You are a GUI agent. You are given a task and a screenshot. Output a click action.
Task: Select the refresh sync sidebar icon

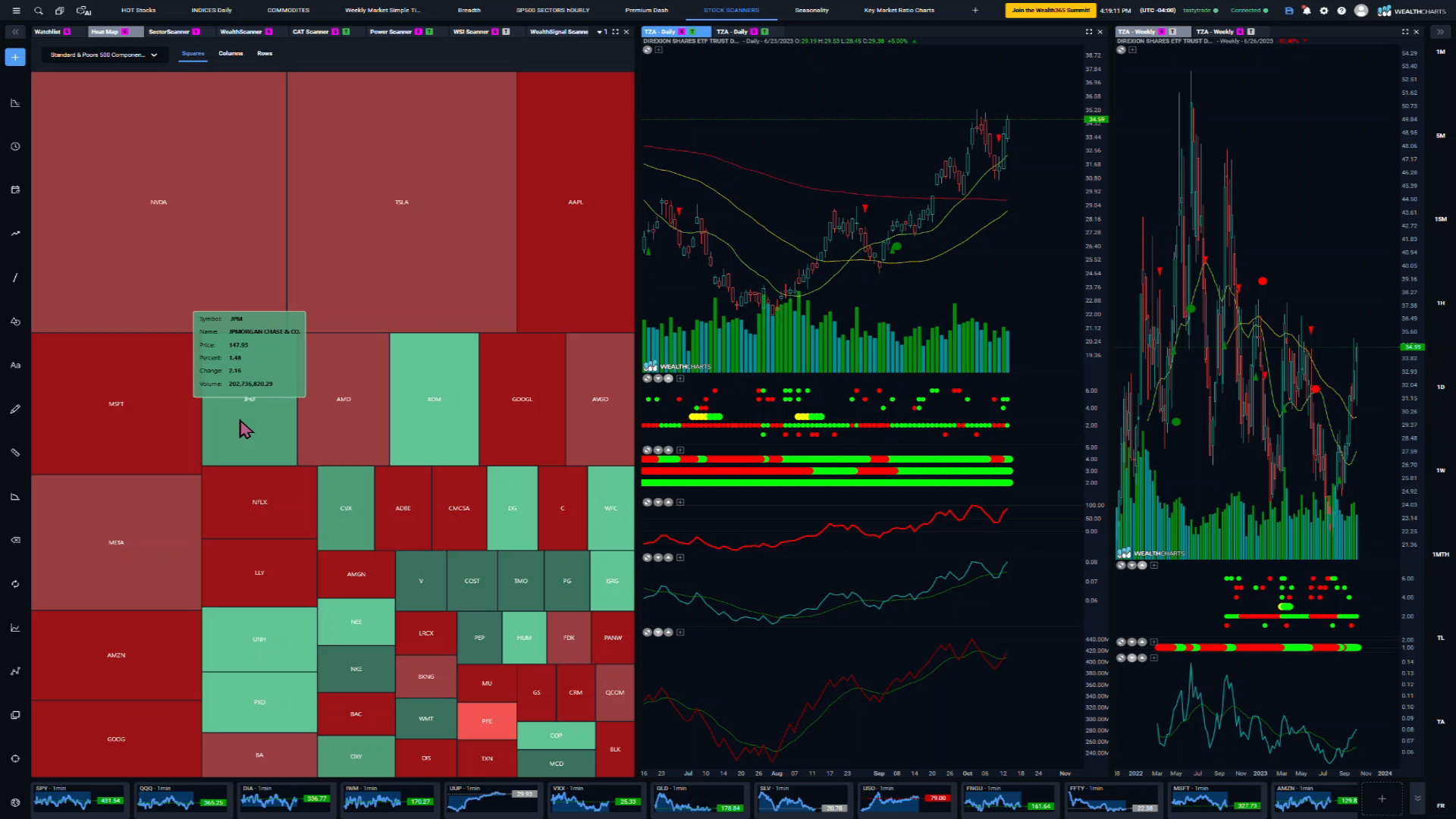(15, 584)
